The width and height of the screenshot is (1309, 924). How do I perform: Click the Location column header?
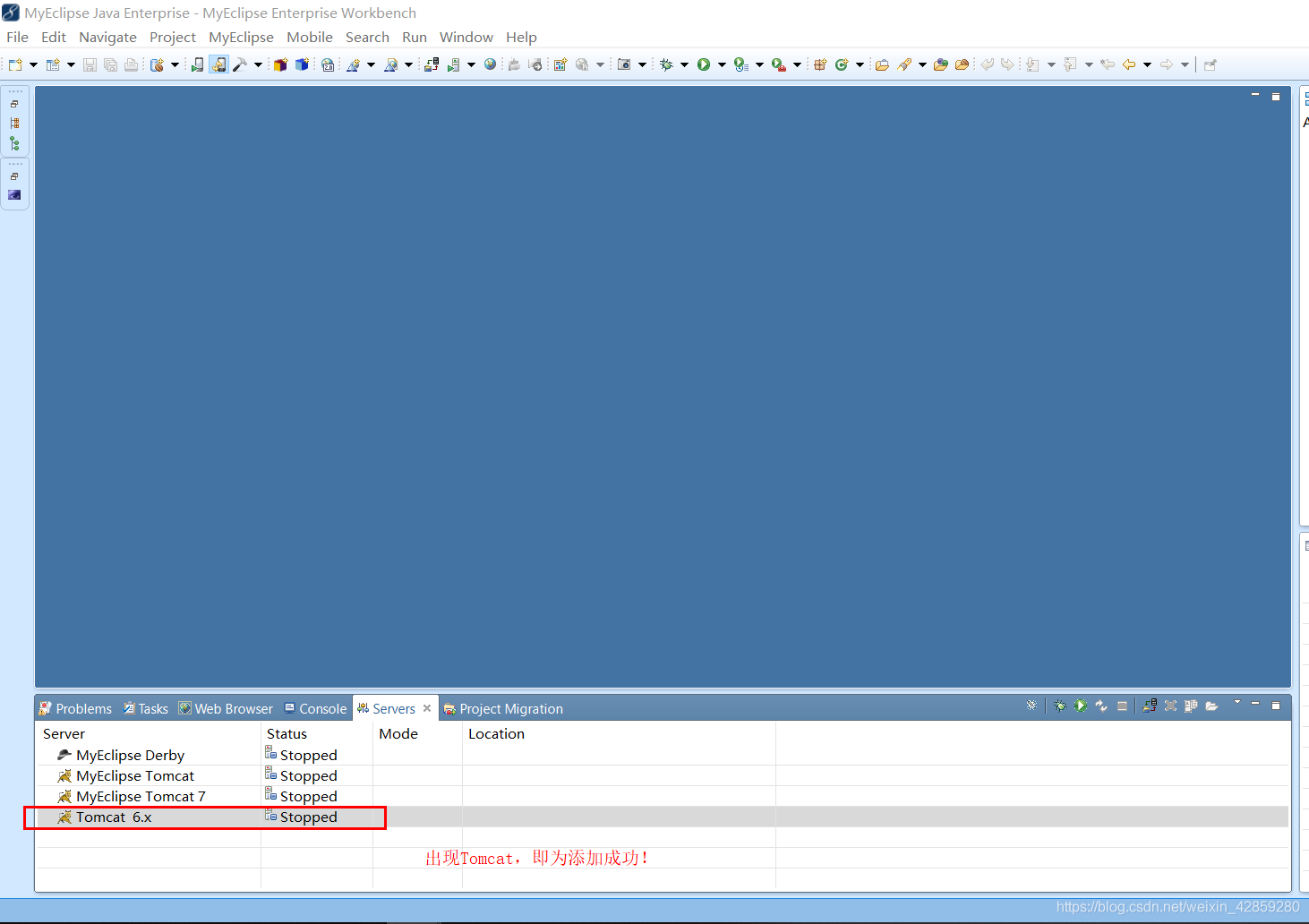tap(618, 733)
